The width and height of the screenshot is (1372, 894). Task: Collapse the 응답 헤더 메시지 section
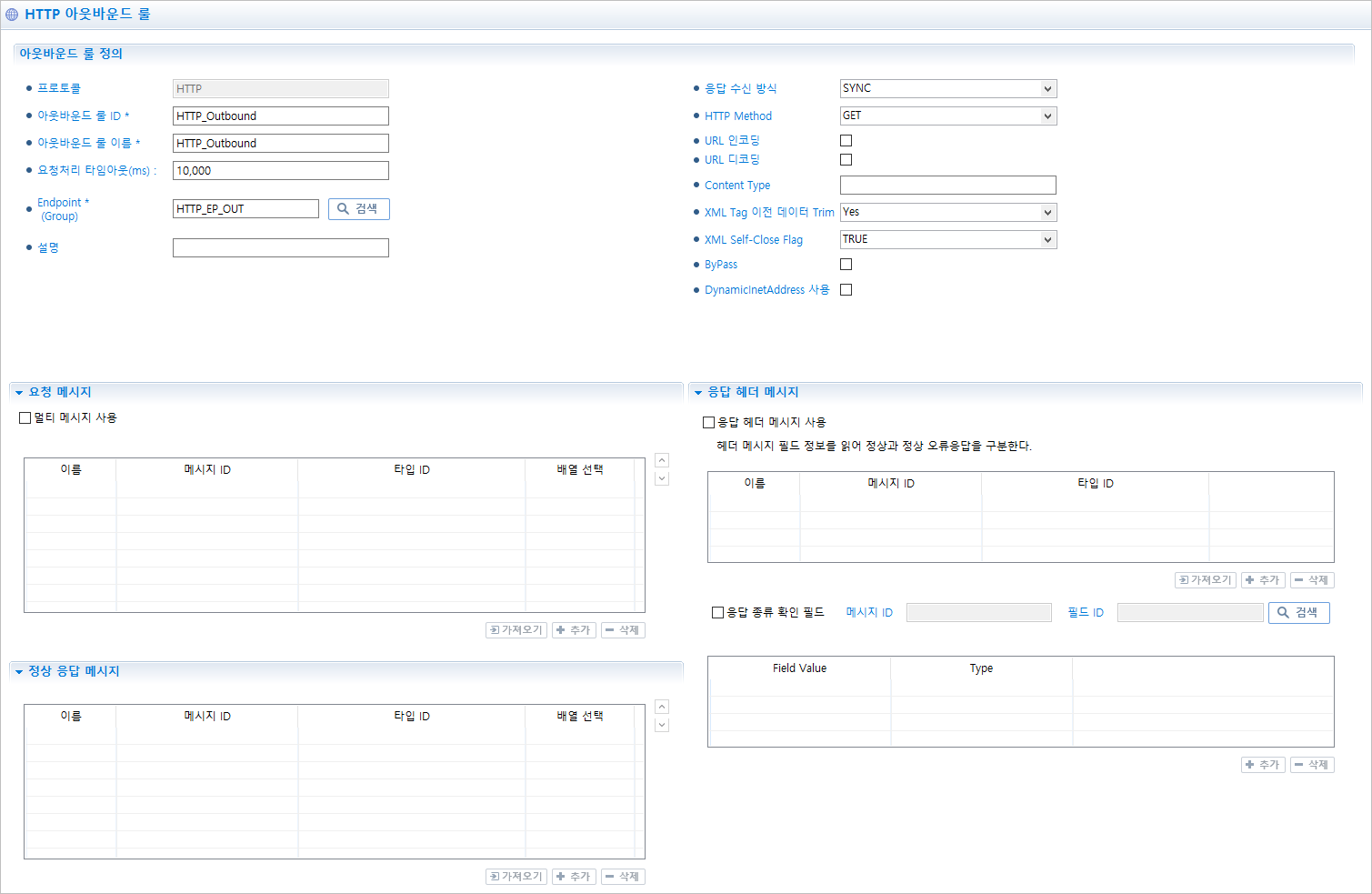click(x=698, y=392)
